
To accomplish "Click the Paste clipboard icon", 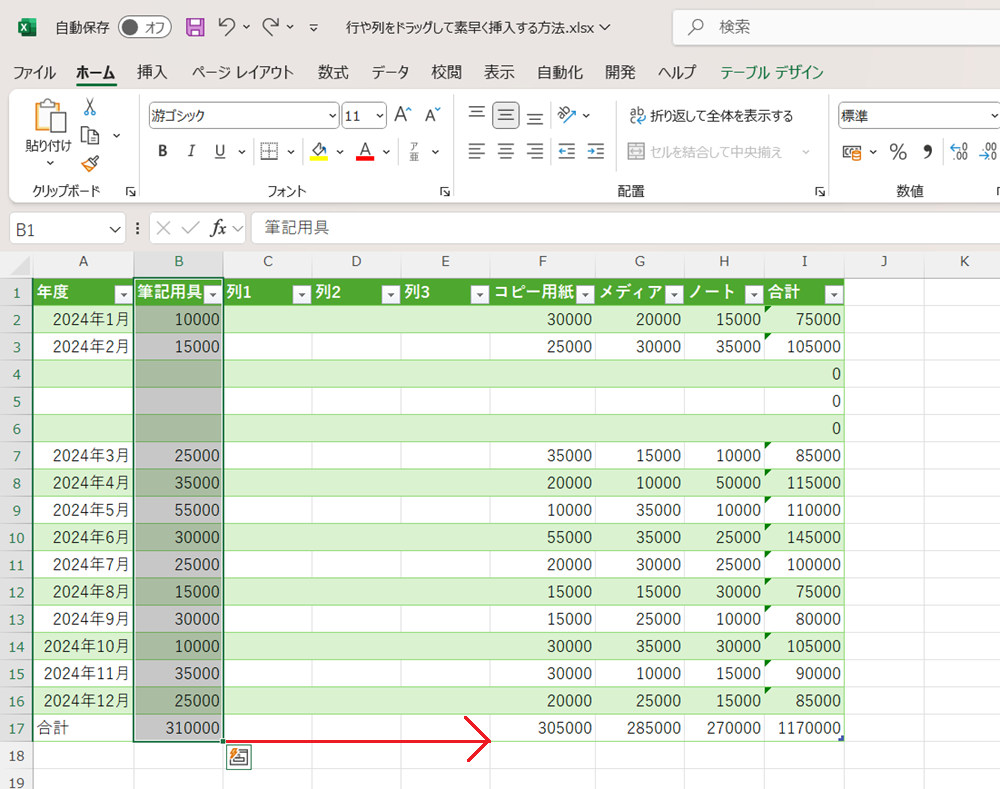I will click(49, 116).
